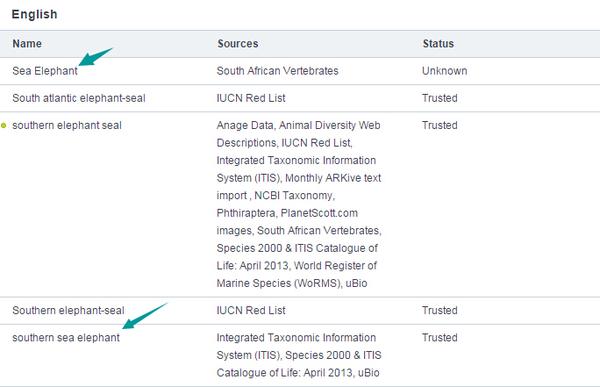Click the green preferred-name dot indicator
This screenshot has width=600, height=387.
pyautogui.click(x=3, y=126)
